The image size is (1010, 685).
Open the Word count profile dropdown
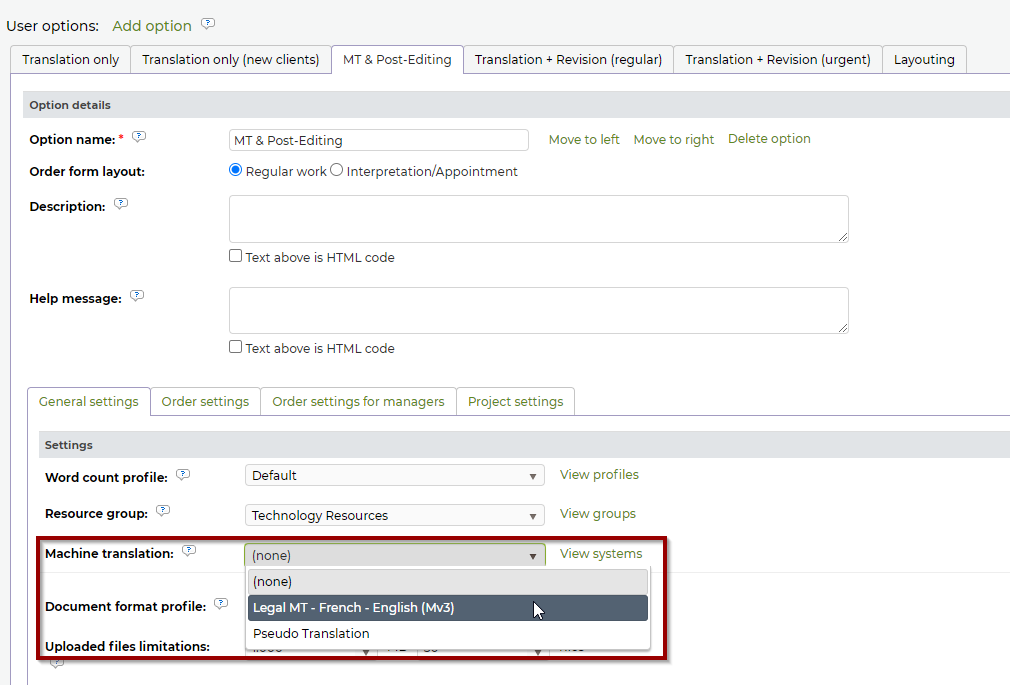[x=394, y=476]
